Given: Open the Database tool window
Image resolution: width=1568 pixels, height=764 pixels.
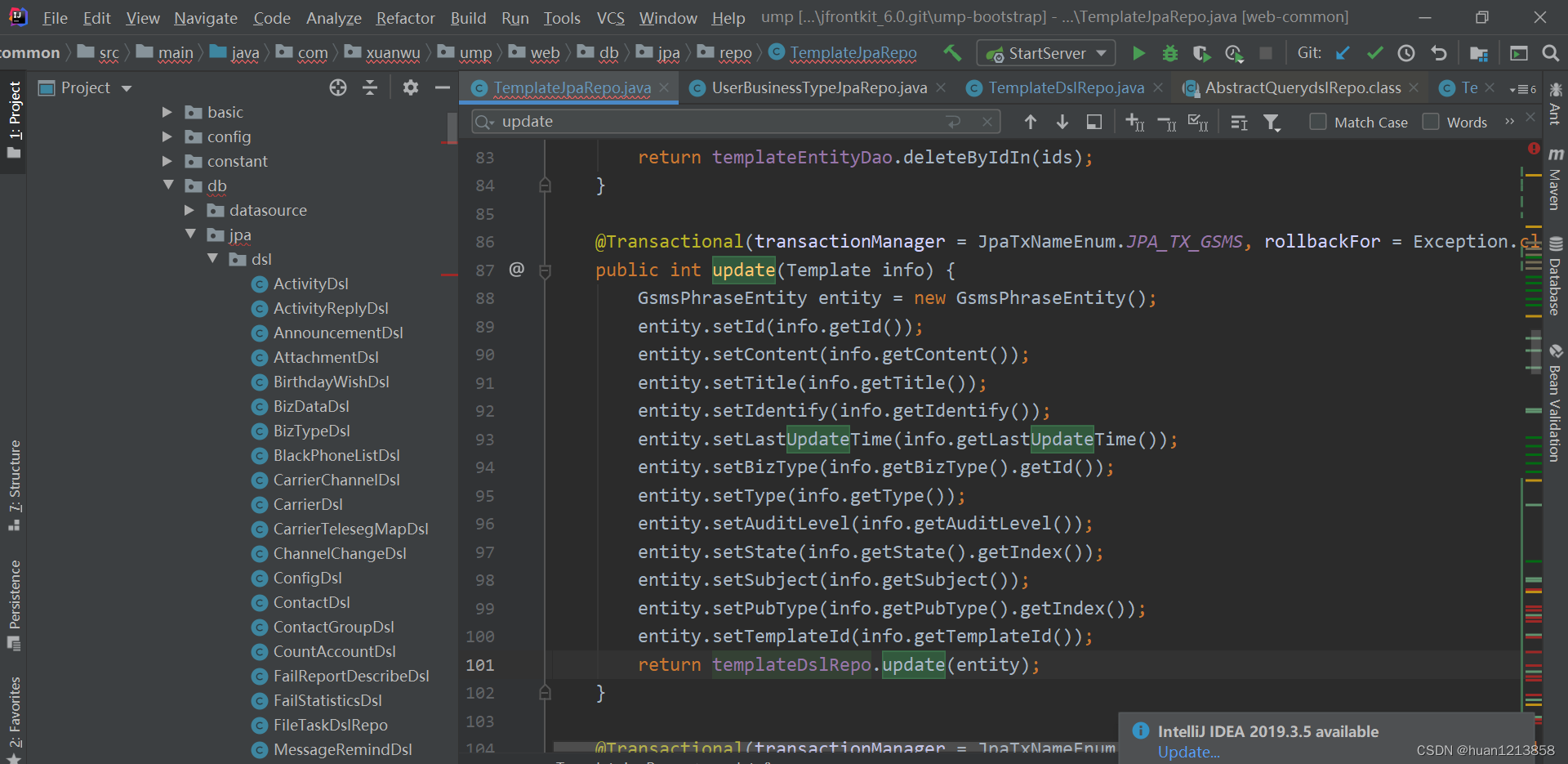Looking at the screenshot, I should click(1555, 276).
